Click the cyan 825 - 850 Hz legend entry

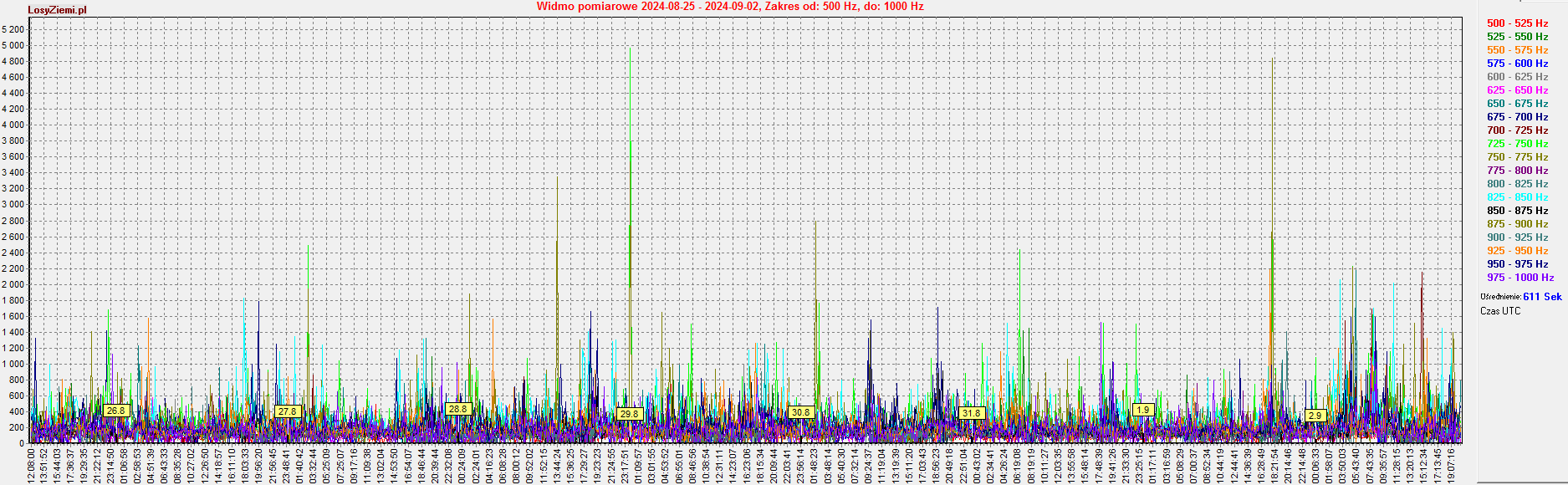click(x=1517, y=197)
